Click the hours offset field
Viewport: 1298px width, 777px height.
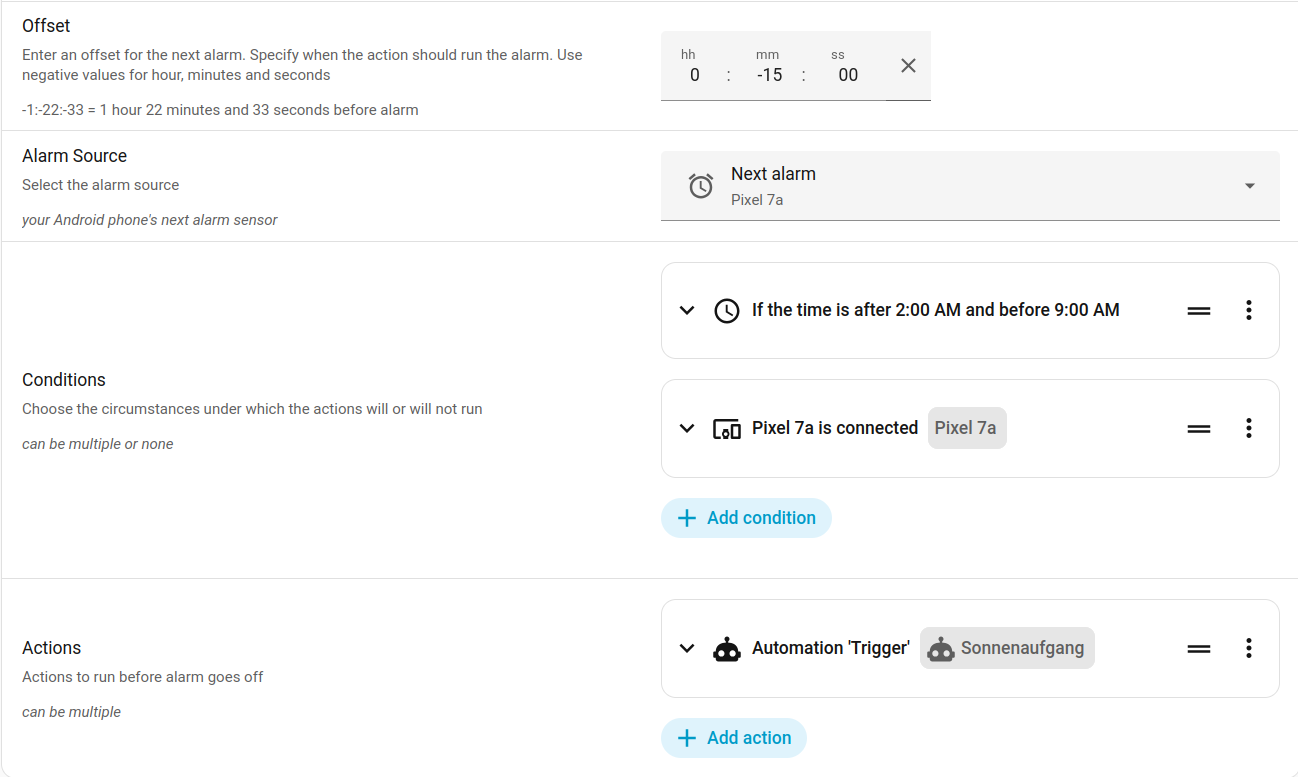695,75
